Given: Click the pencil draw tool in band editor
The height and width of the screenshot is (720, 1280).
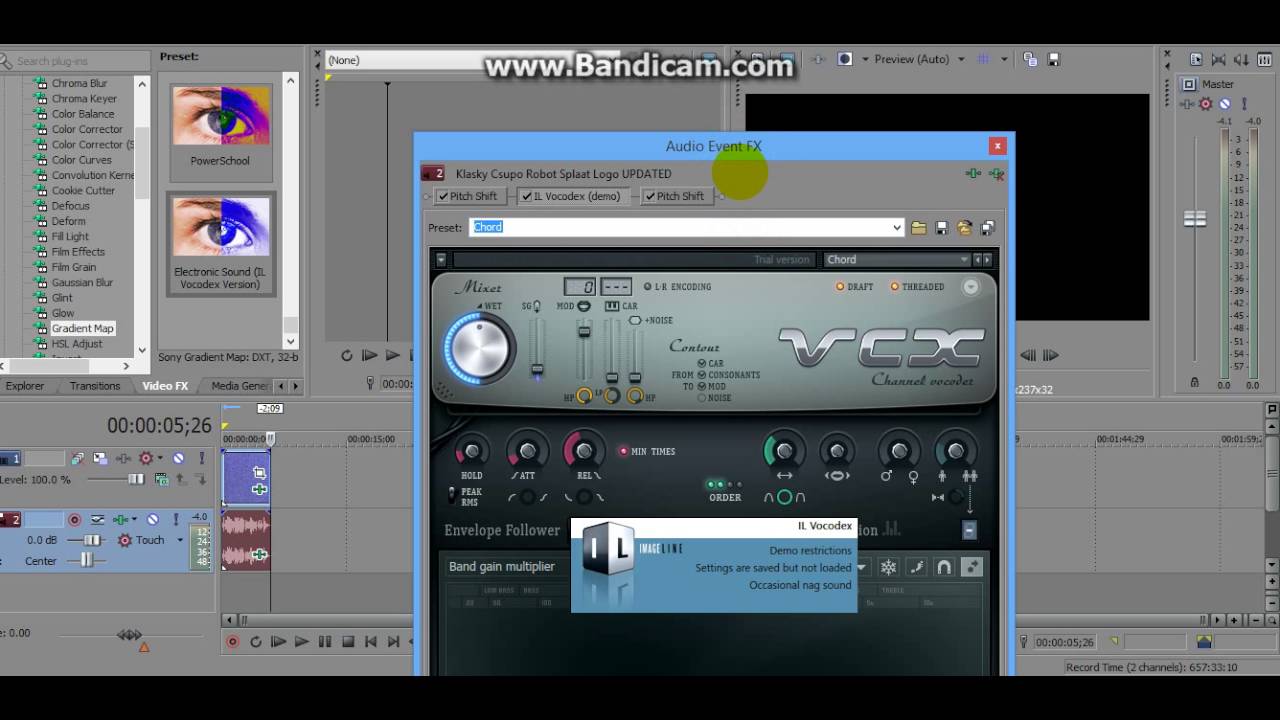Looking at the screenshot, I should [916, 567].
